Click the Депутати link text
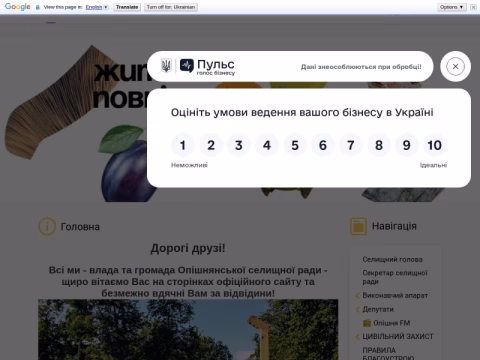The width and height of the screenshot is (480, 360). [378, 309]
